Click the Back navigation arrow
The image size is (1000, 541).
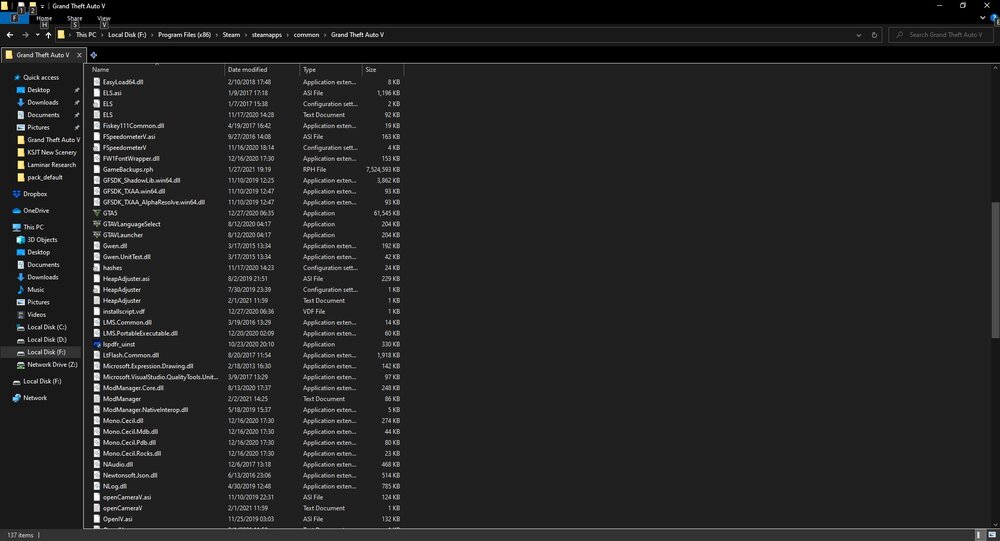pyautogui.click(x=10, y=35)
